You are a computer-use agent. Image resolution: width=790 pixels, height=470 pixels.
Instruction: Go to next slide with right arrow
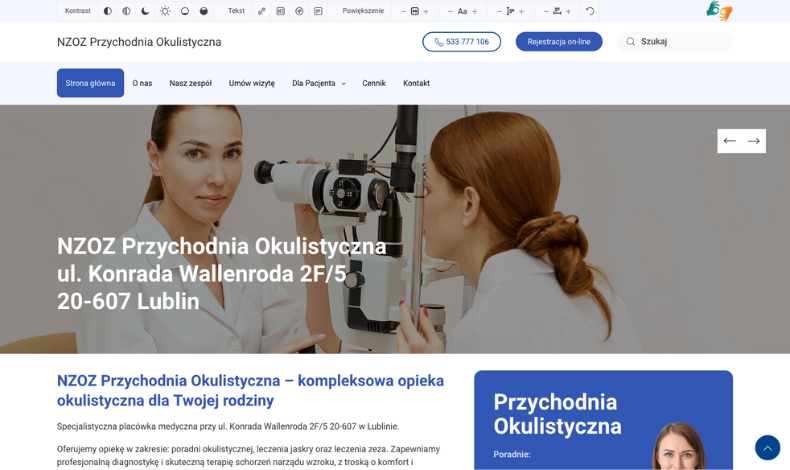tap(754, 141)
